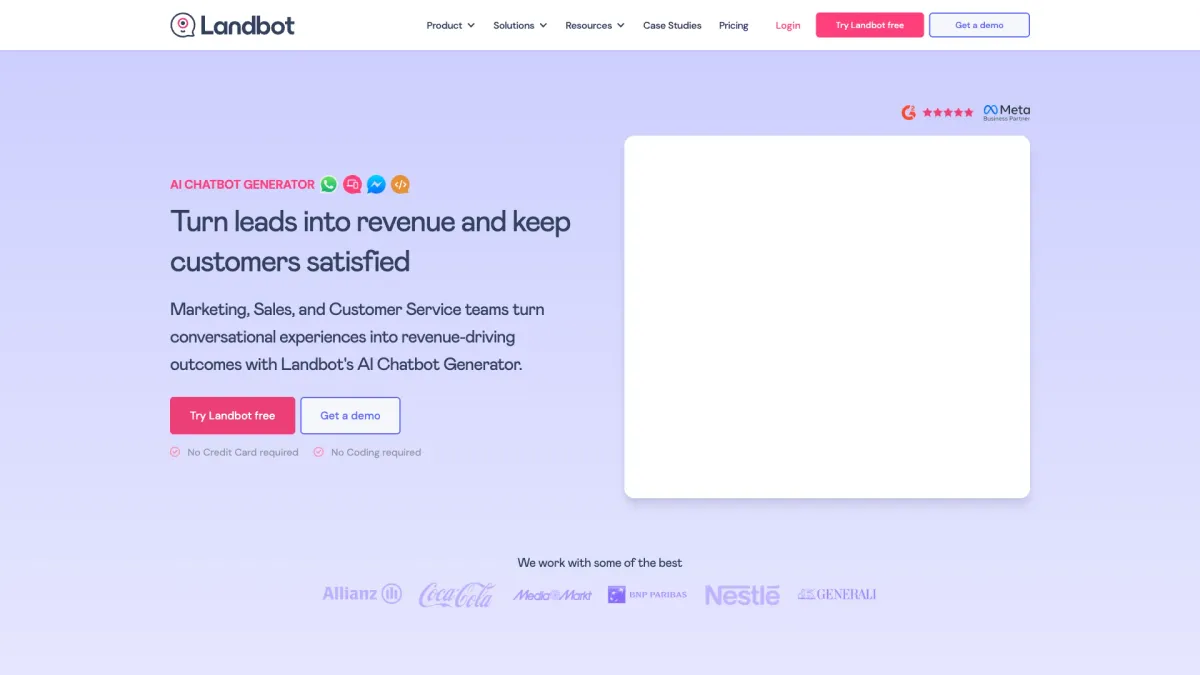Image resolution: width=1200 pixels, height=675 pixels.
Task: Select the Messenger channel icon
Action: [376, 184]
